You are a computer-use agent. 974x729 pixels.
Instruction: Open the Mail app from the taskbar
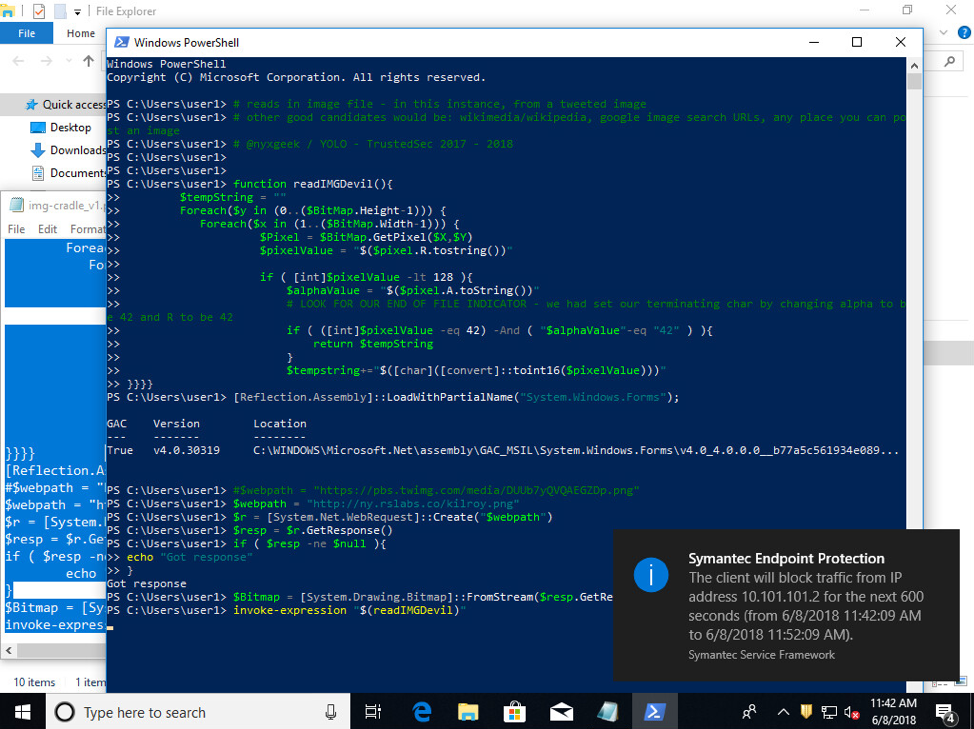[x=561, y=712]
